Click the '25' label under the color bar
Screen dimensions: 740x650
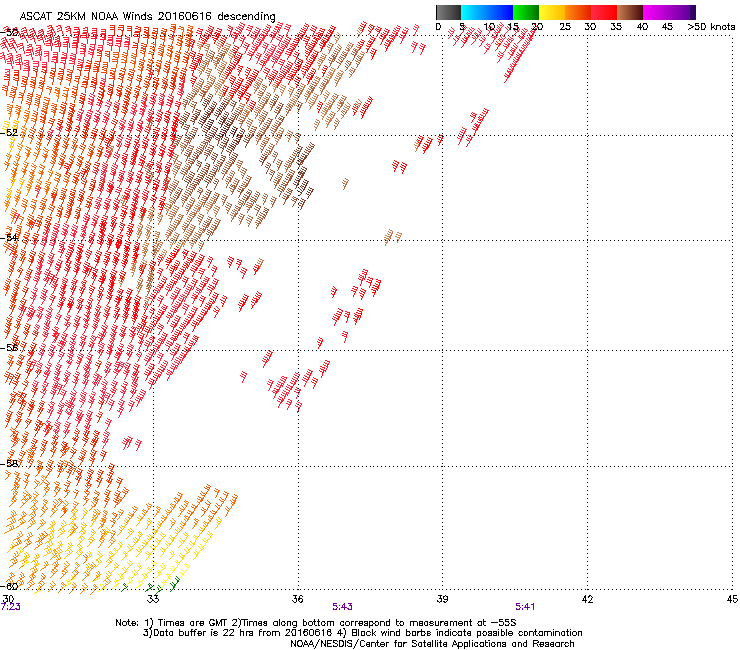pyautogui.click(x=565, y=27)
